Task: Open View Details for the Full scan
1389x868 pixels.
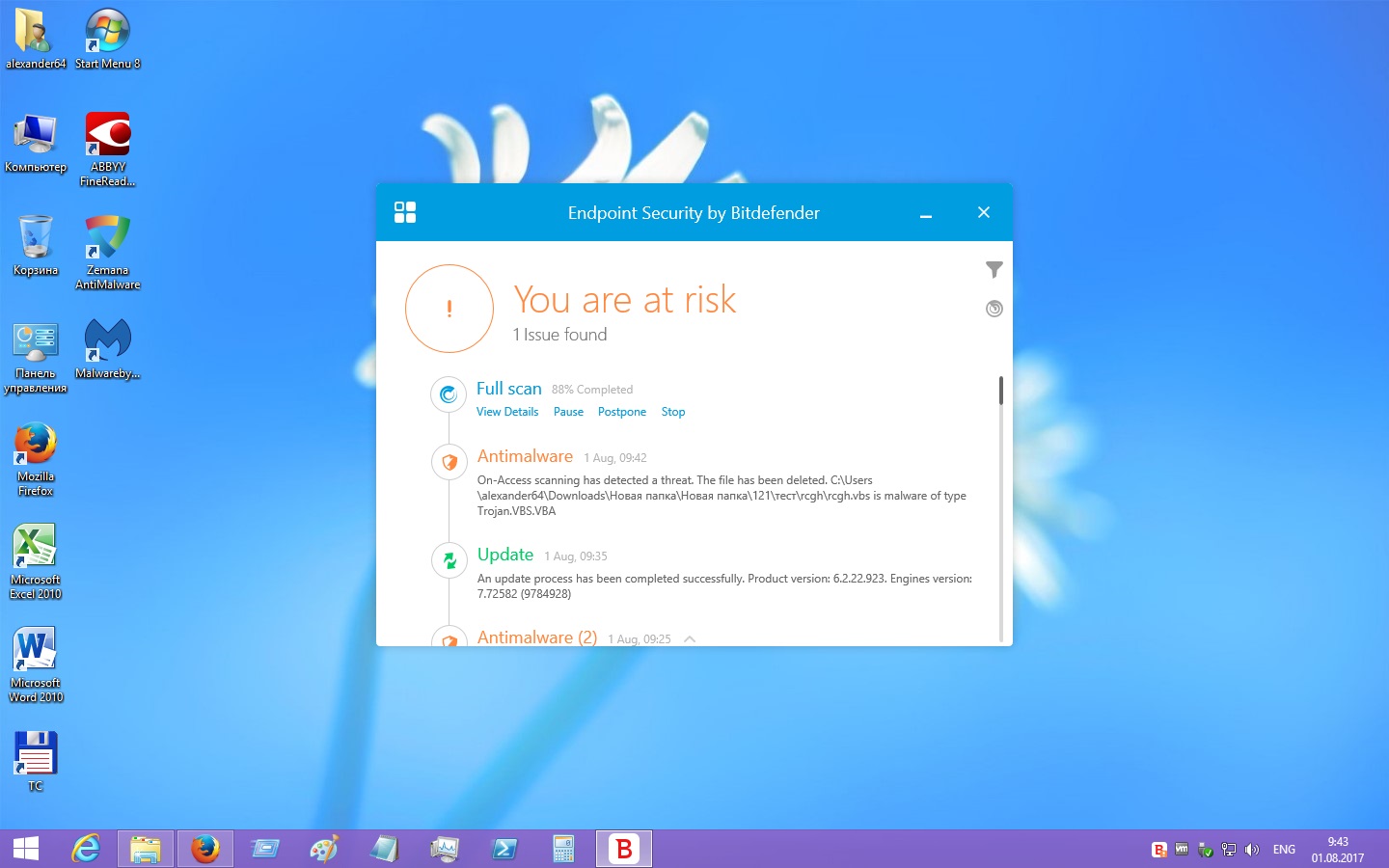Action: [507, 412]
